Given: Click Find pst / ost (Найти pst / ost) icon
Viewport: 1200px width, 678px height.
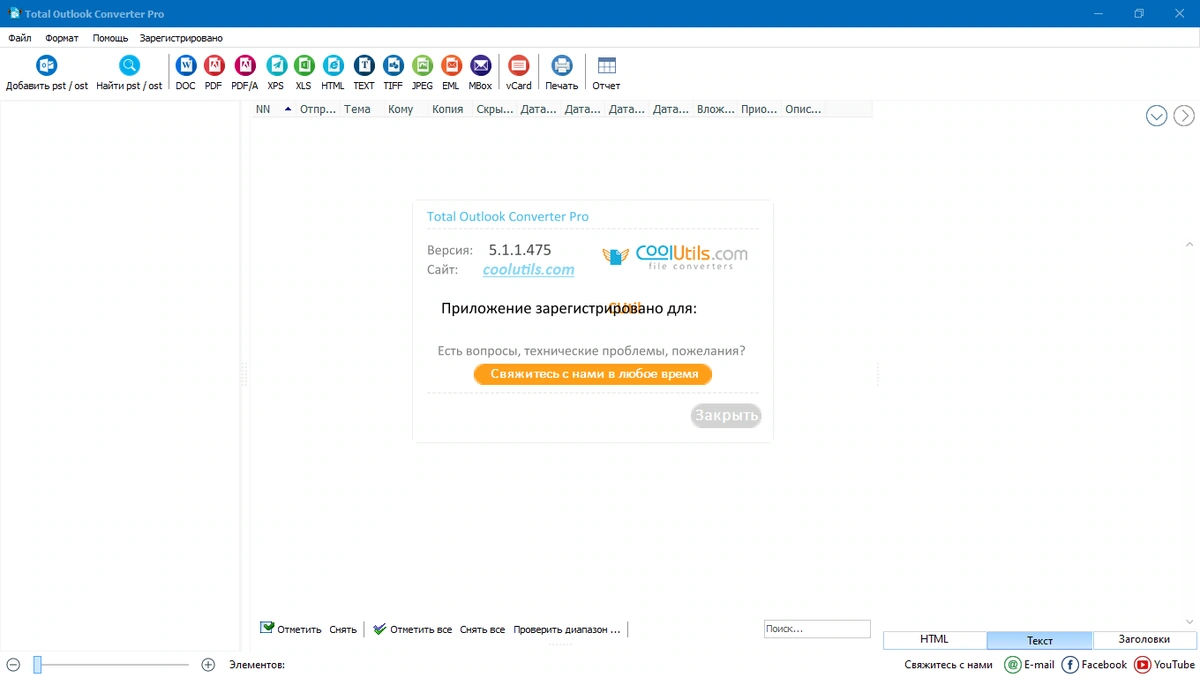Looking at the screenshot, I should (x=129, y=66).
